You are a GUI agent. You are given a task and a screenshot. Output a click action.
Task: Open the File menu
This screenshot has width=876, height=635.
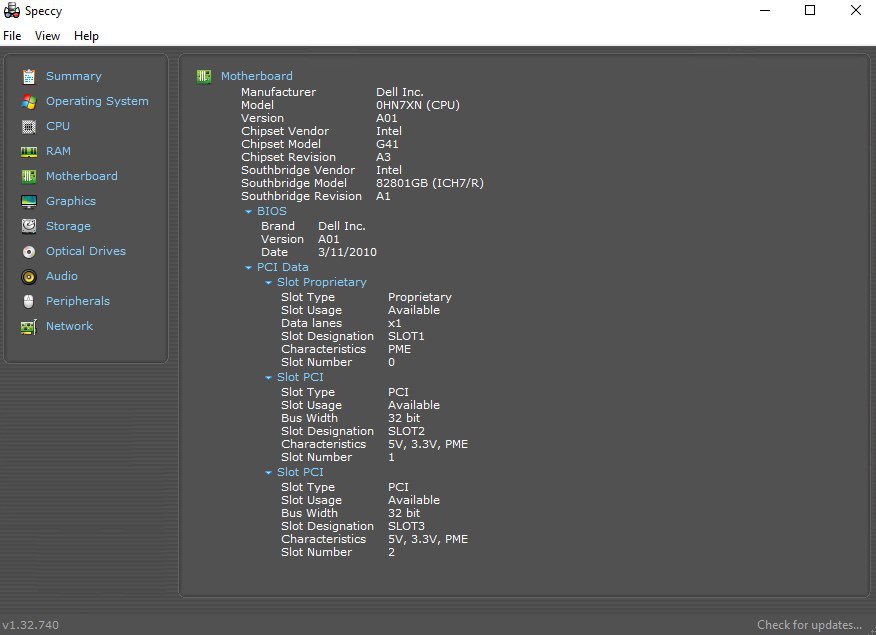12,36
